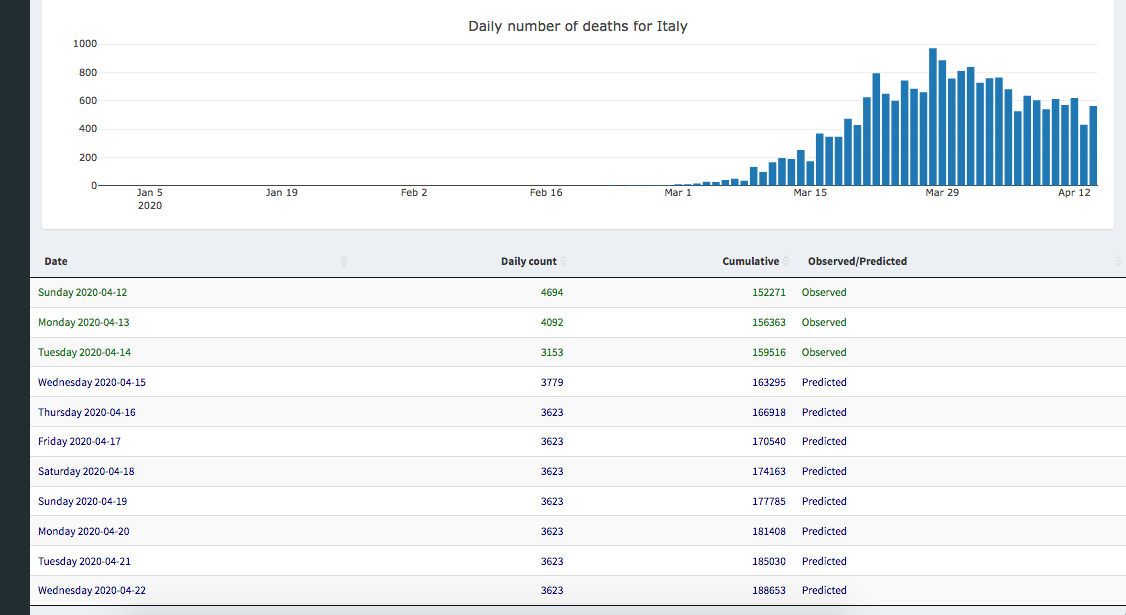Click the chart title for Italy deaths

(x=577, y=27)
